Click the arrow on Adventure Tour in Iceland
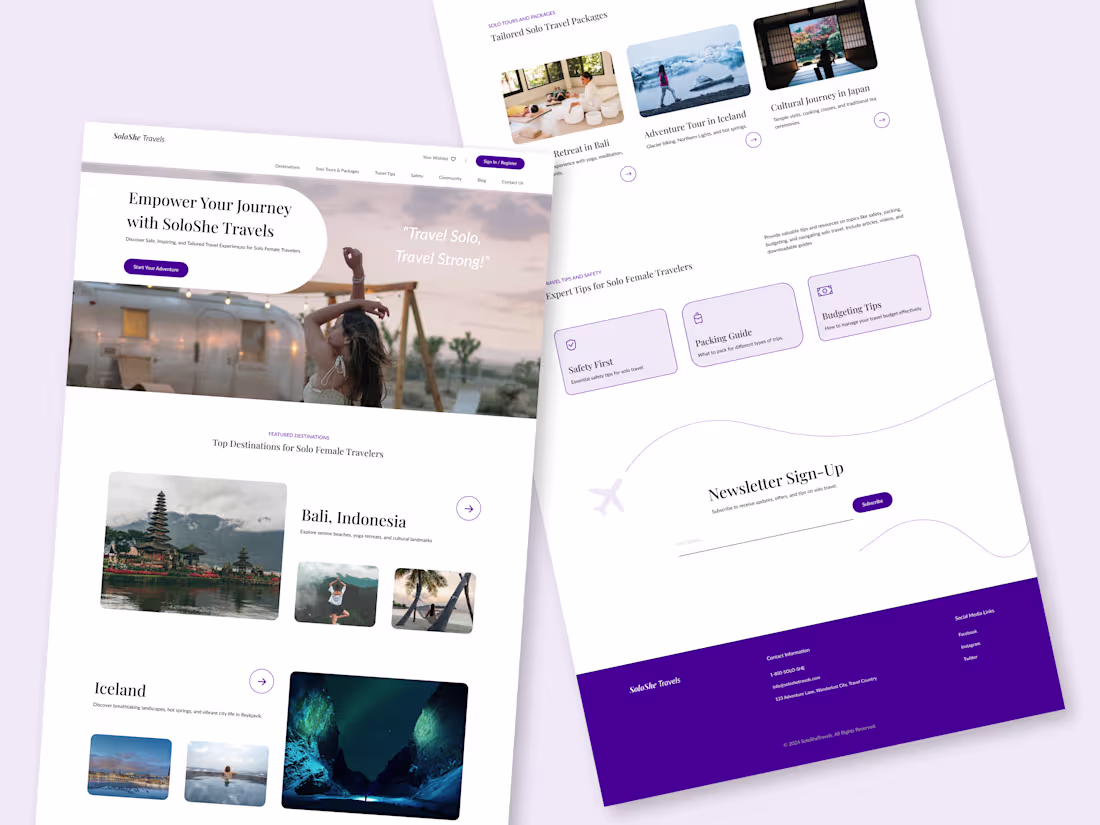This screenshot has height=825, width=1100. (x=753, y=139)
